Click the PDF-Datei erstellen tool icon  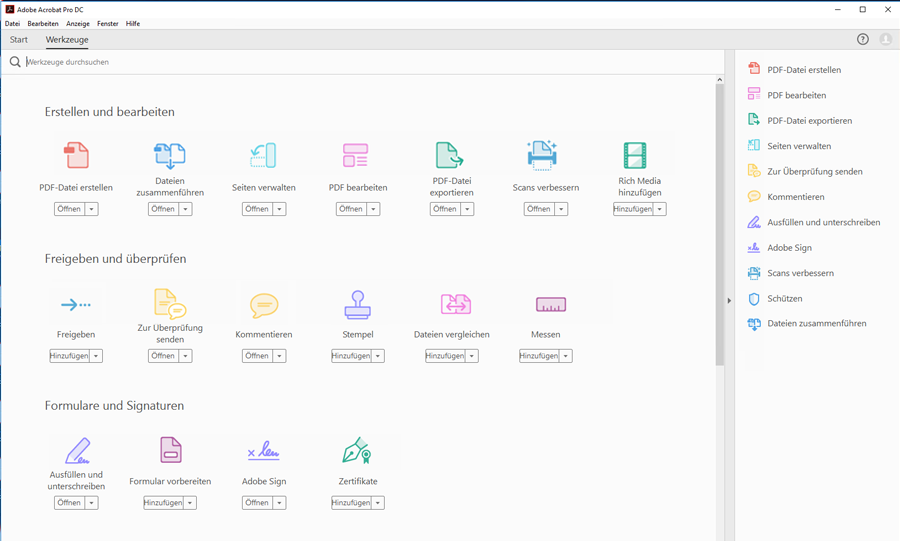coord(76,155)
